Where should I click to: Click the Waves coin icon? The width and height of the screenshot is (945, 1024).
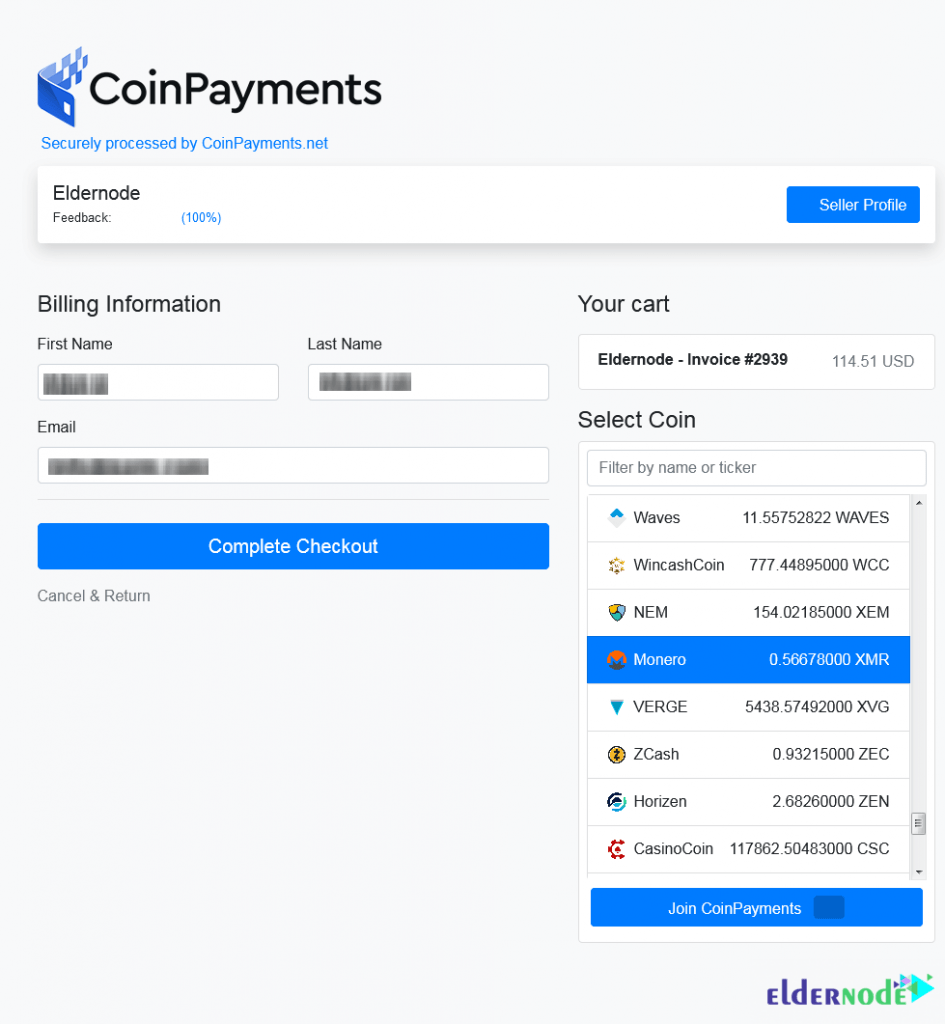click(x=617, y=517)
